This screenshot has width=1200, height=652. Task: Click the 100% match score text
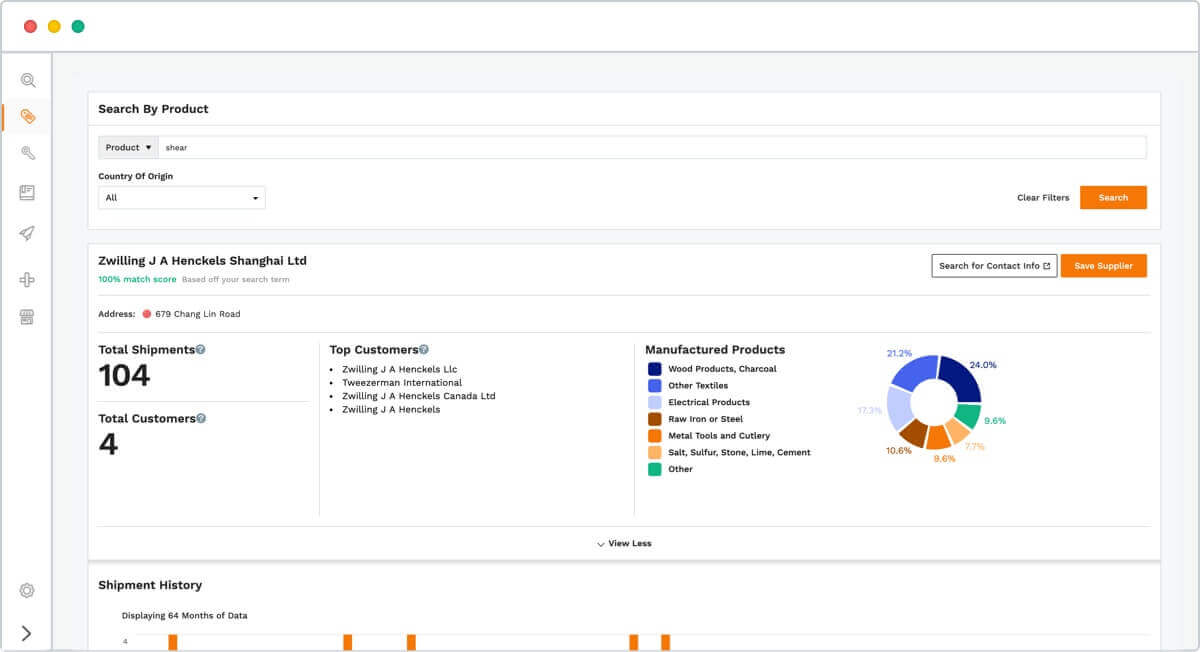point(137,280)
